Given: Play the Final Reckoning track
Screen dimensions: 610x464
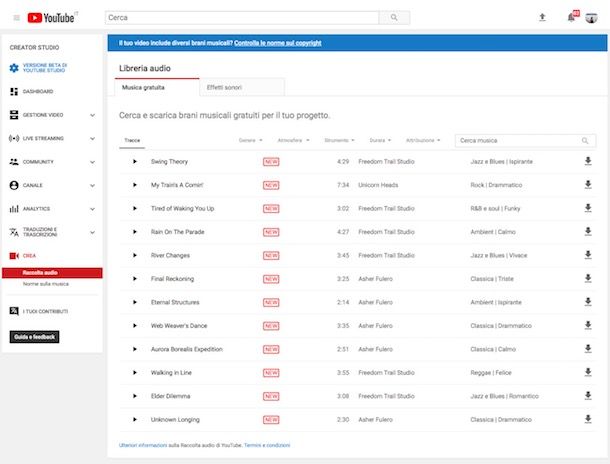Looking at the screenshot, I should tap(135, 278).
